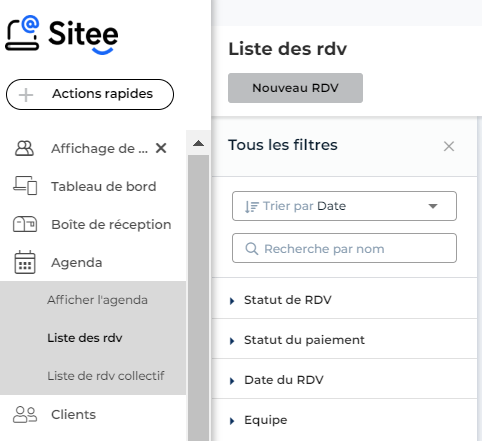Expand the Date du RDV filter
This screenshot has width=482, height=441.
(344, 380)
